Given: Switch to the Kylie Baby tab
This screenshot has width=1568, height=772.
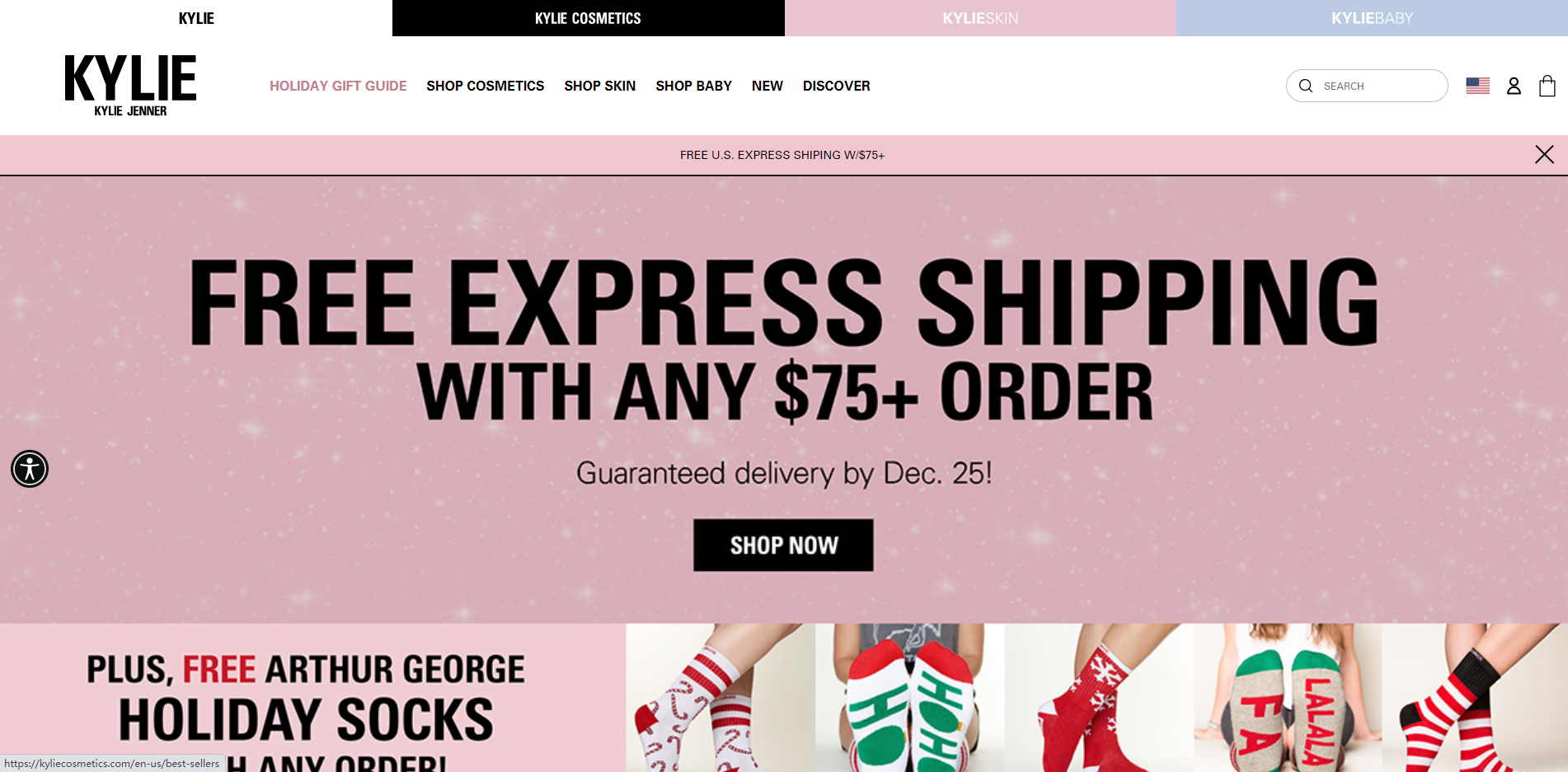Looking at the screenshot, I should (x=1372, y=18).
